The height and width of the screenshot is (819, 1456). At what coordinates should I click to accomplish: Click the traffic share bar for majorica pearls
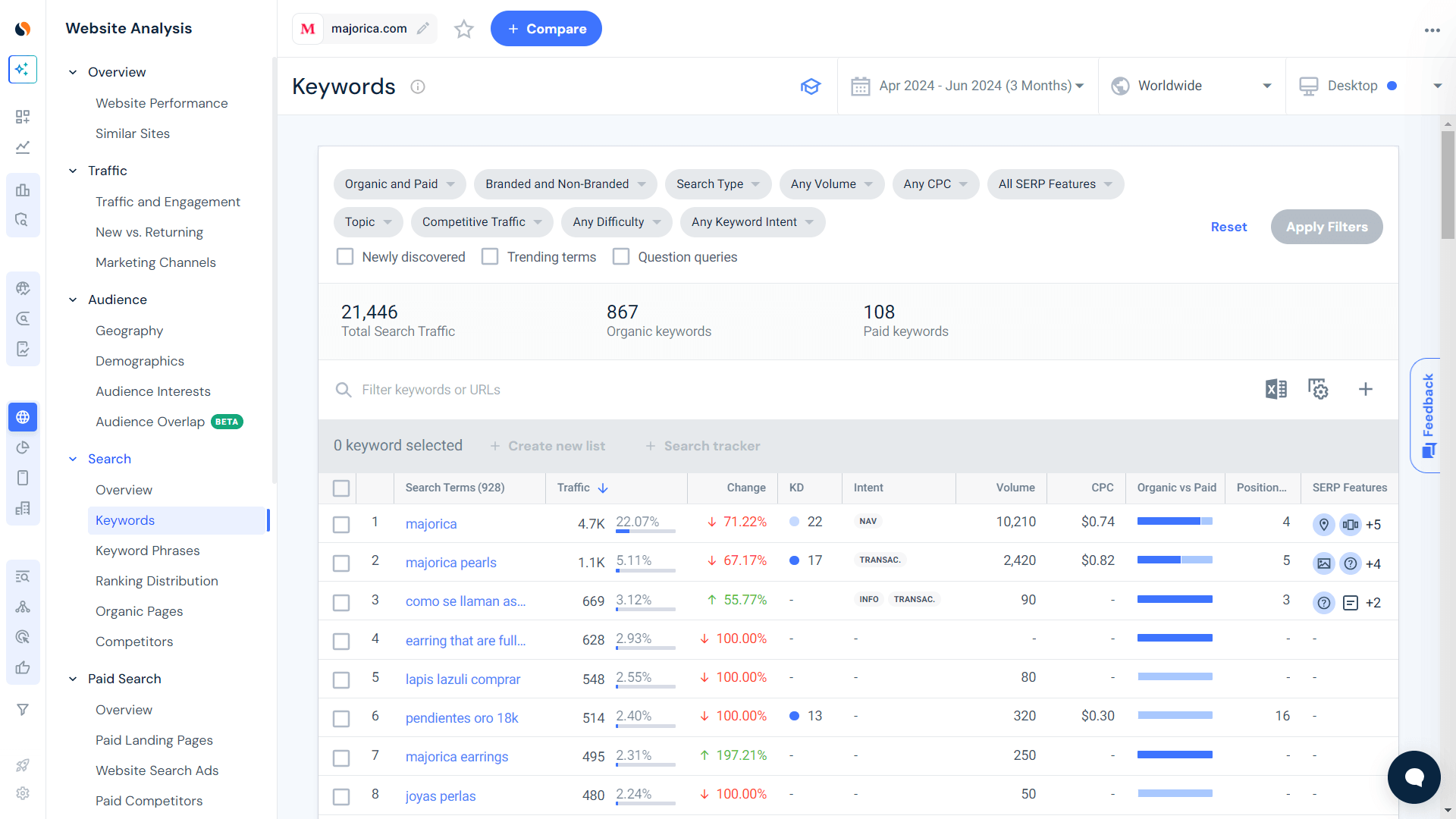pyautogui.click(x=645, y=569)
